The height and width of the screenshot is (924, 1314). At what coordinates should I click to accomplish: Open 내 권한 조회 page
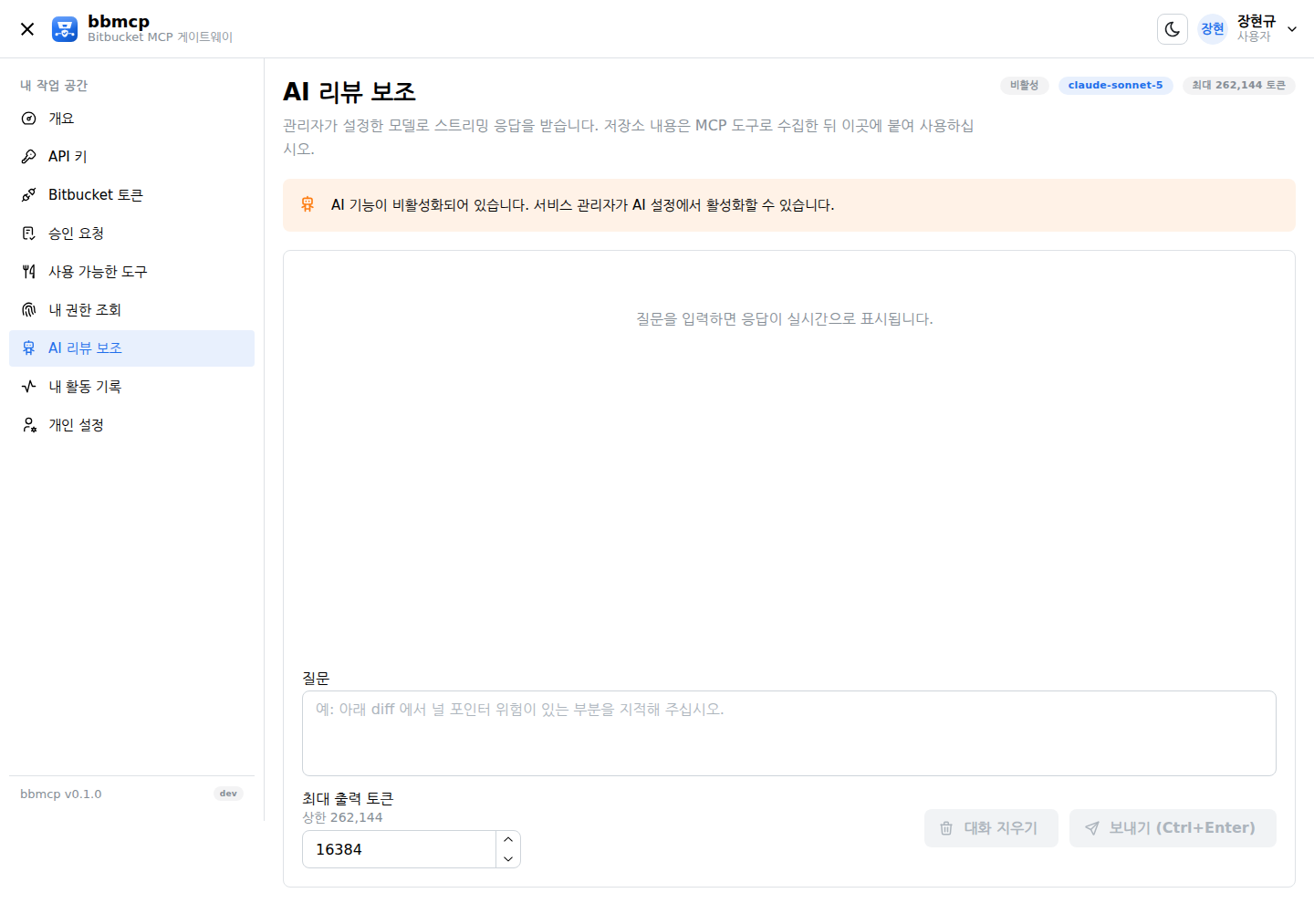(x=131, y=310)
